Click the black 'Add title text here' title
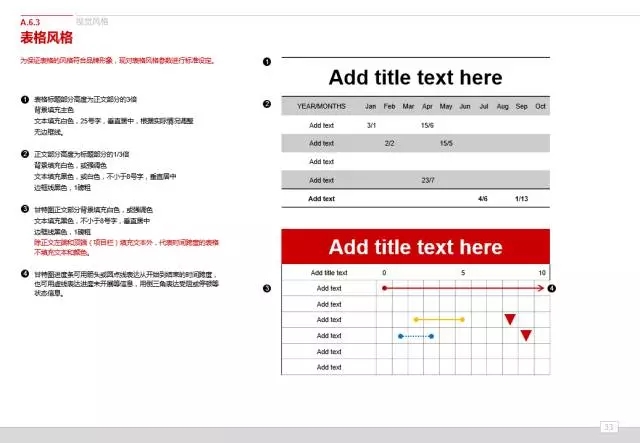 coord(416,78)
